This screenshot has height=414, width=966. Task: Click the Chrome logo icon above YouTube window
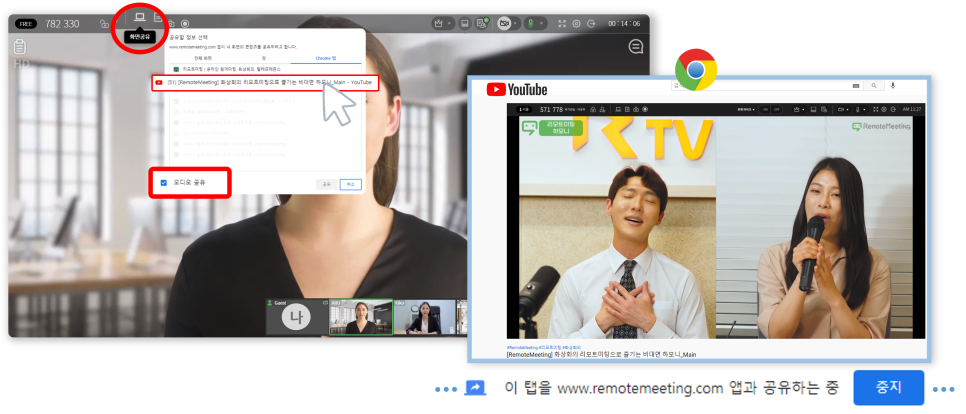(x=696, y=70)
